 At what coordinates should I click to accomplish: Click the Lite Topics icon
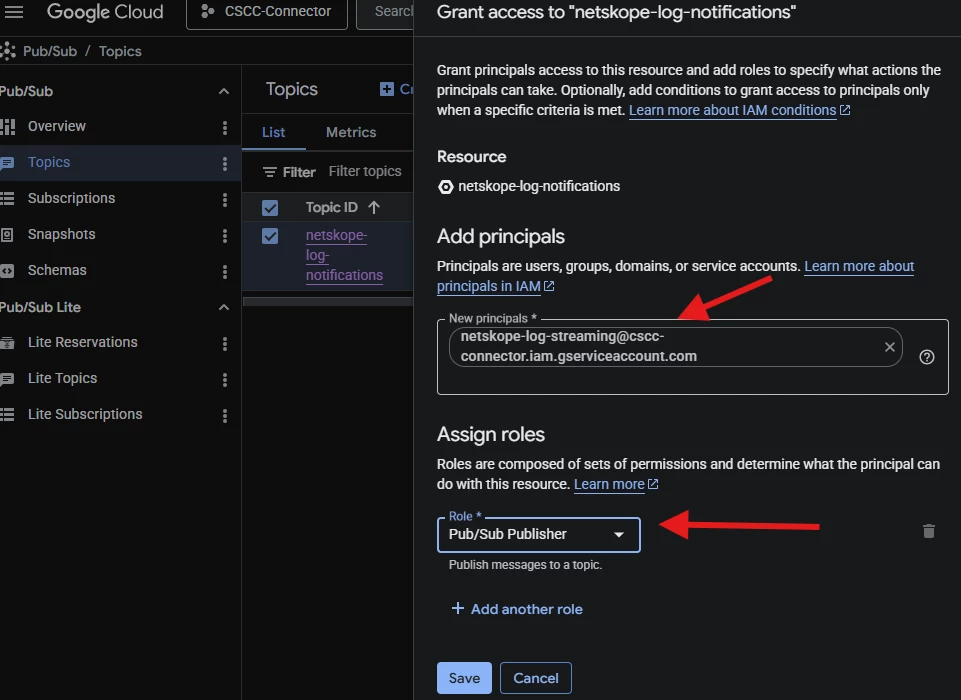click(7, 379)
